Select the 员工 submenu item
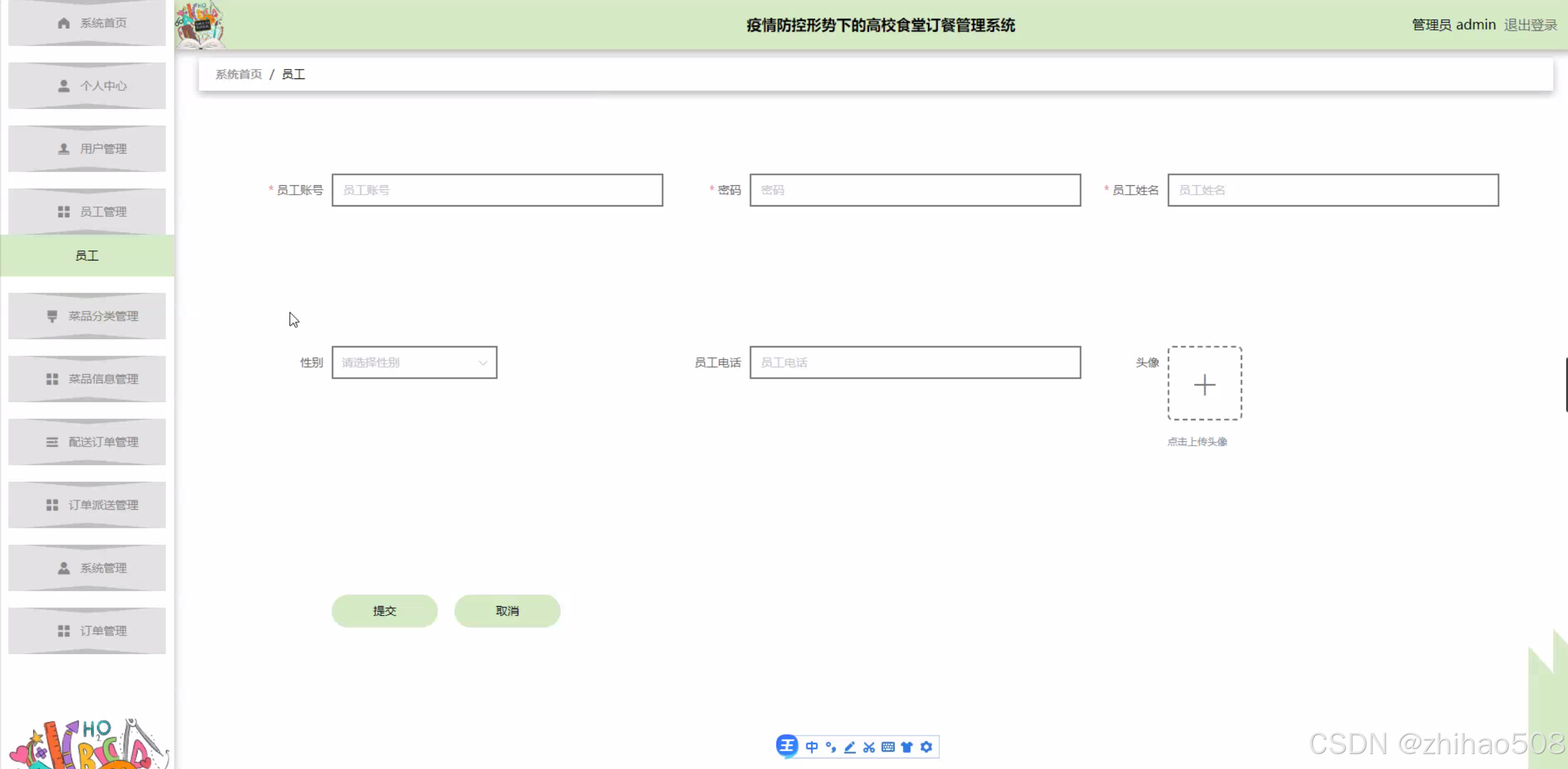Screen dimensions: 1568x769 [87, 256]
